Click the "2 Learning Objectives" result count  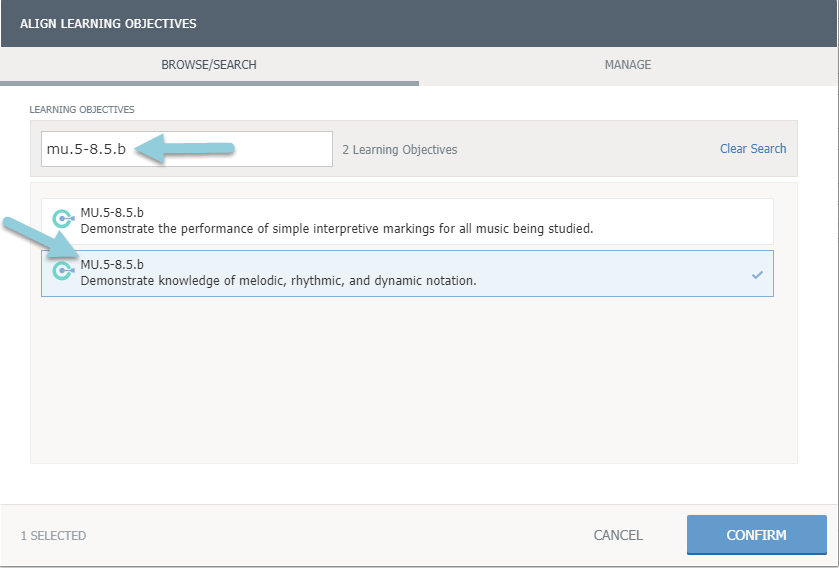pos(399,150)
